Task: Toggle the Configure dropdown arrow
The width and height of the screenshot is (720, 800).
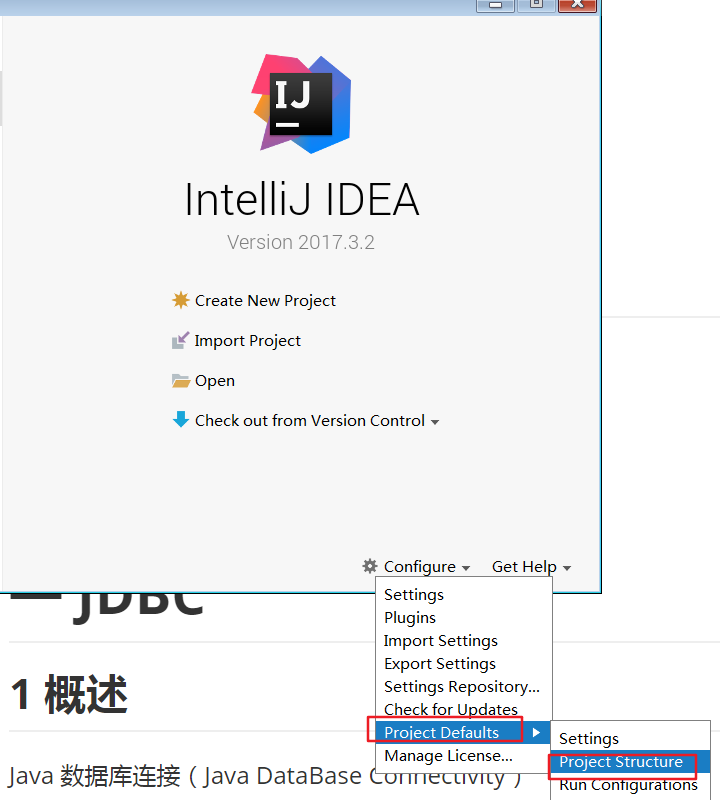Action: [x=466, y=568]
